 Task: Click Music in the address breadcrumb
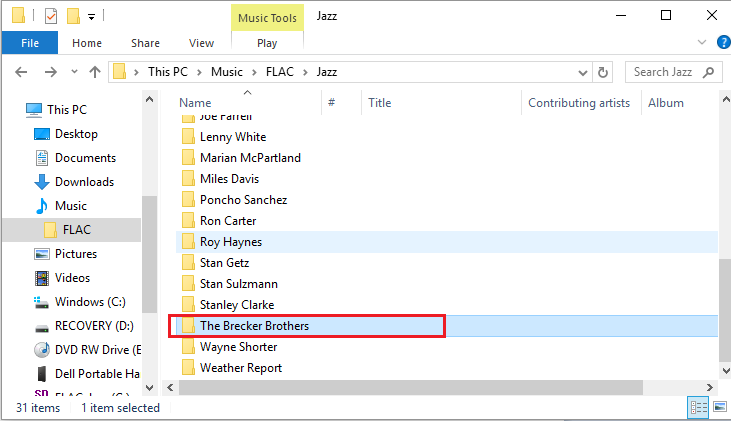coord(226,72)
